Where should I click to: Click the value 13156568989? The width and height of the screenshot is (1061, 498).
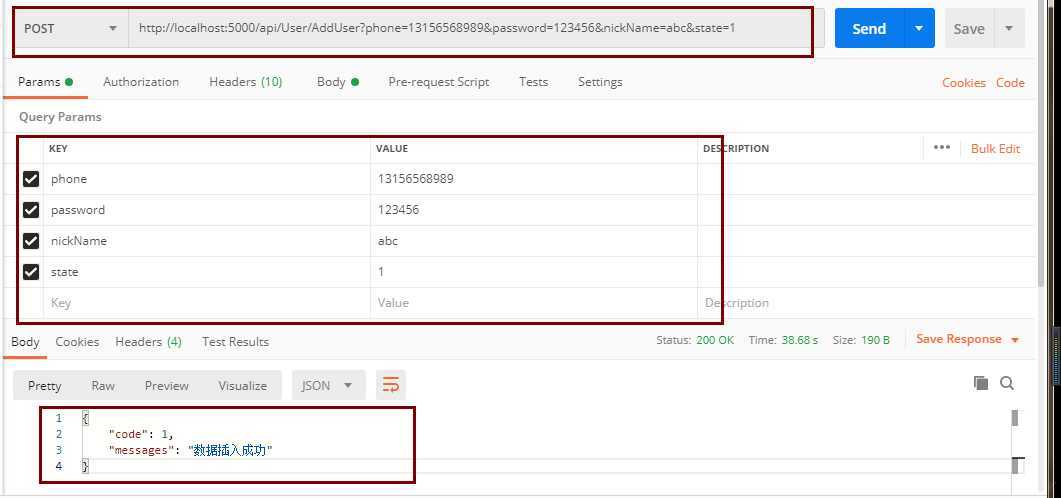(416, 179)
